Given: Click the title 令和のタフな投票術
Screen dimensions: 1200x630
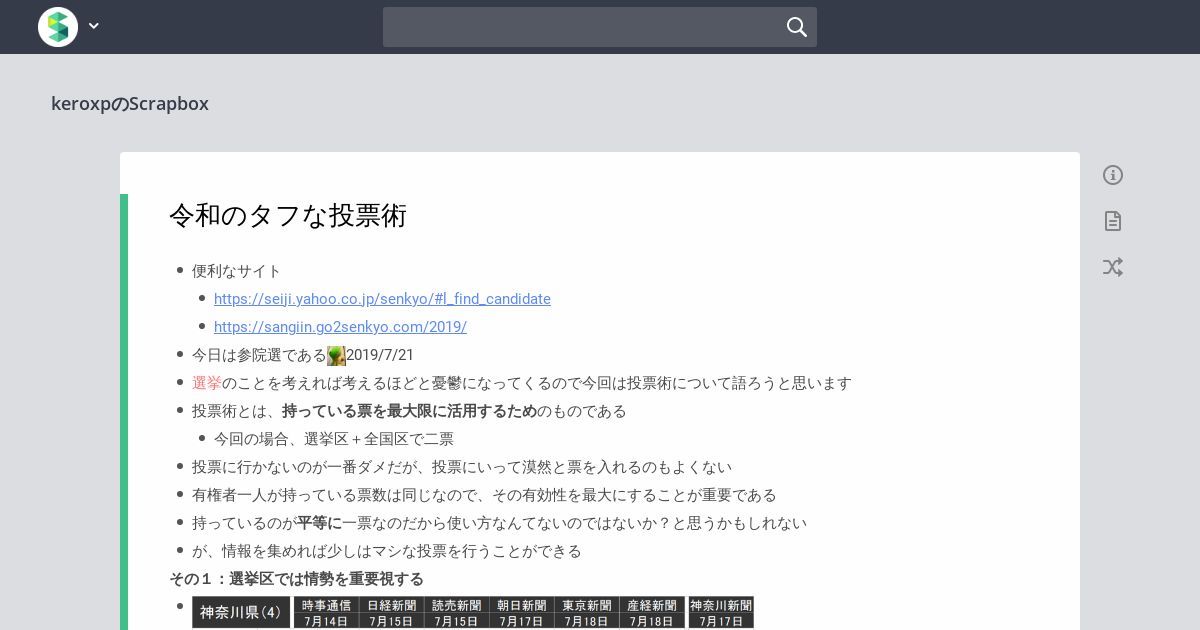Looking at the screenshot, I should tap(288, 215).
